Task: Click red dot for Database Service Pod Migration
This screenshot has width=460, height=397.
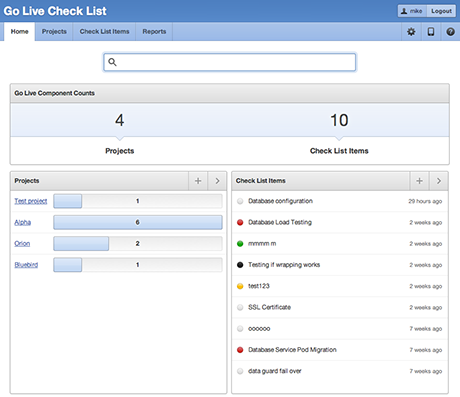Action: 240,350
